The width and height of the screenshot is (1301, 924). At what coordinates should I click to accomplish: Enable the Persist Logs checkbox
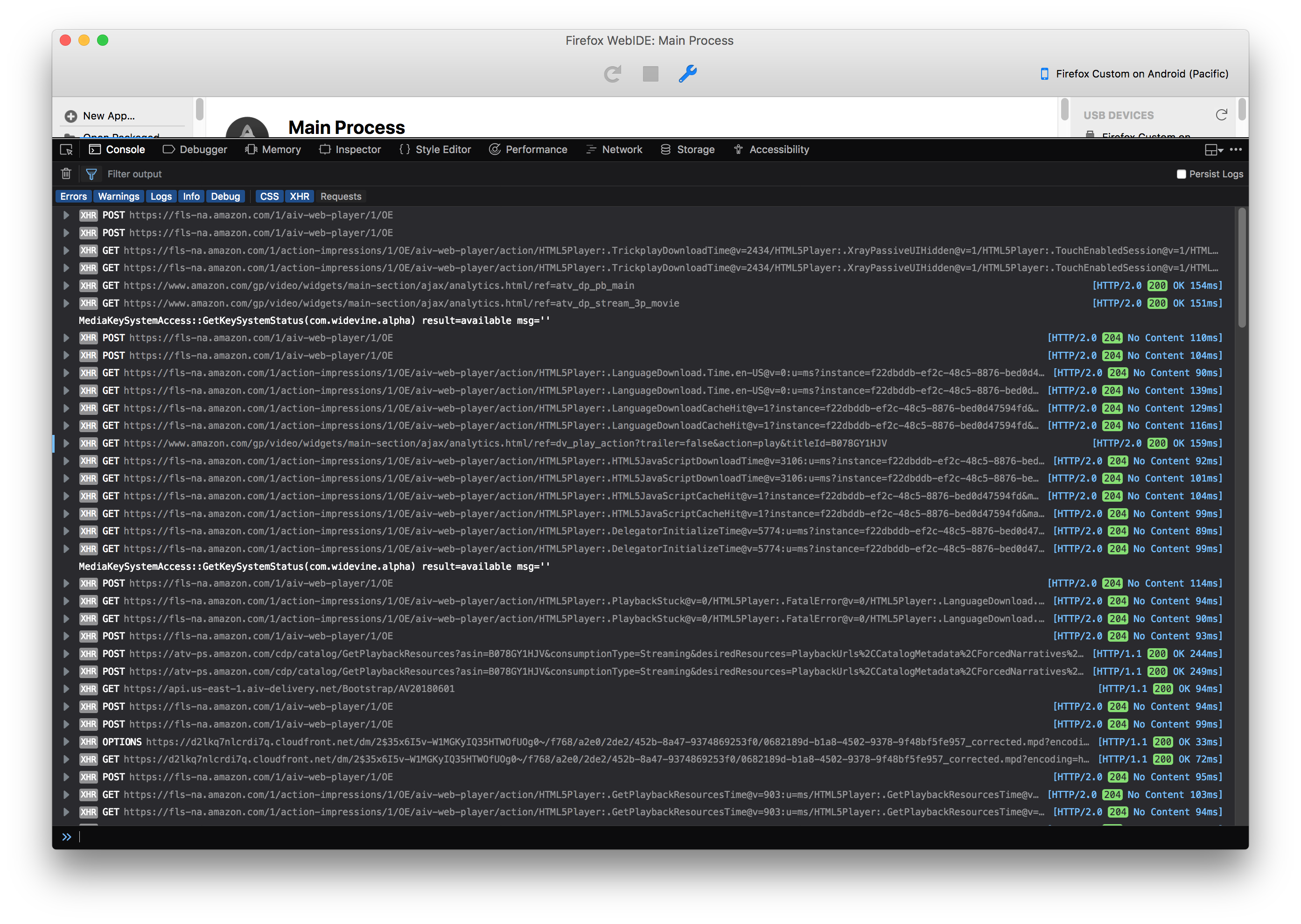click(x=1182, y=174)
